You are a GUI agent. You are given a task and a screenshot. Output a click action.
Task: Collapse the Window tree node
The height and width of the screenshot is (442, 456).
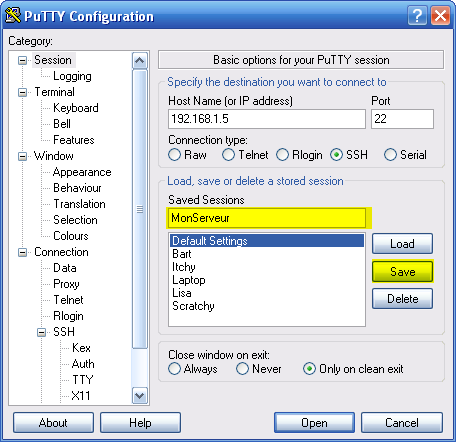[22, 156]
